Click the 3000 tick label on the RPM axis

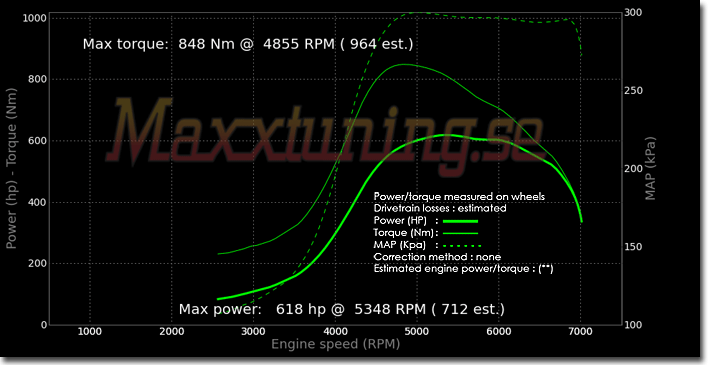pos(253,332)
